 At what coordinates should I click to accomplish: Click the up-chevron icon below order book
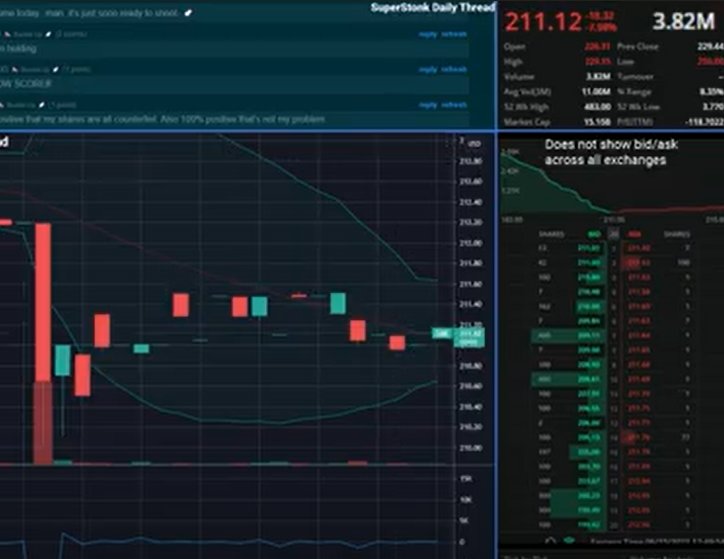point(550,540)
